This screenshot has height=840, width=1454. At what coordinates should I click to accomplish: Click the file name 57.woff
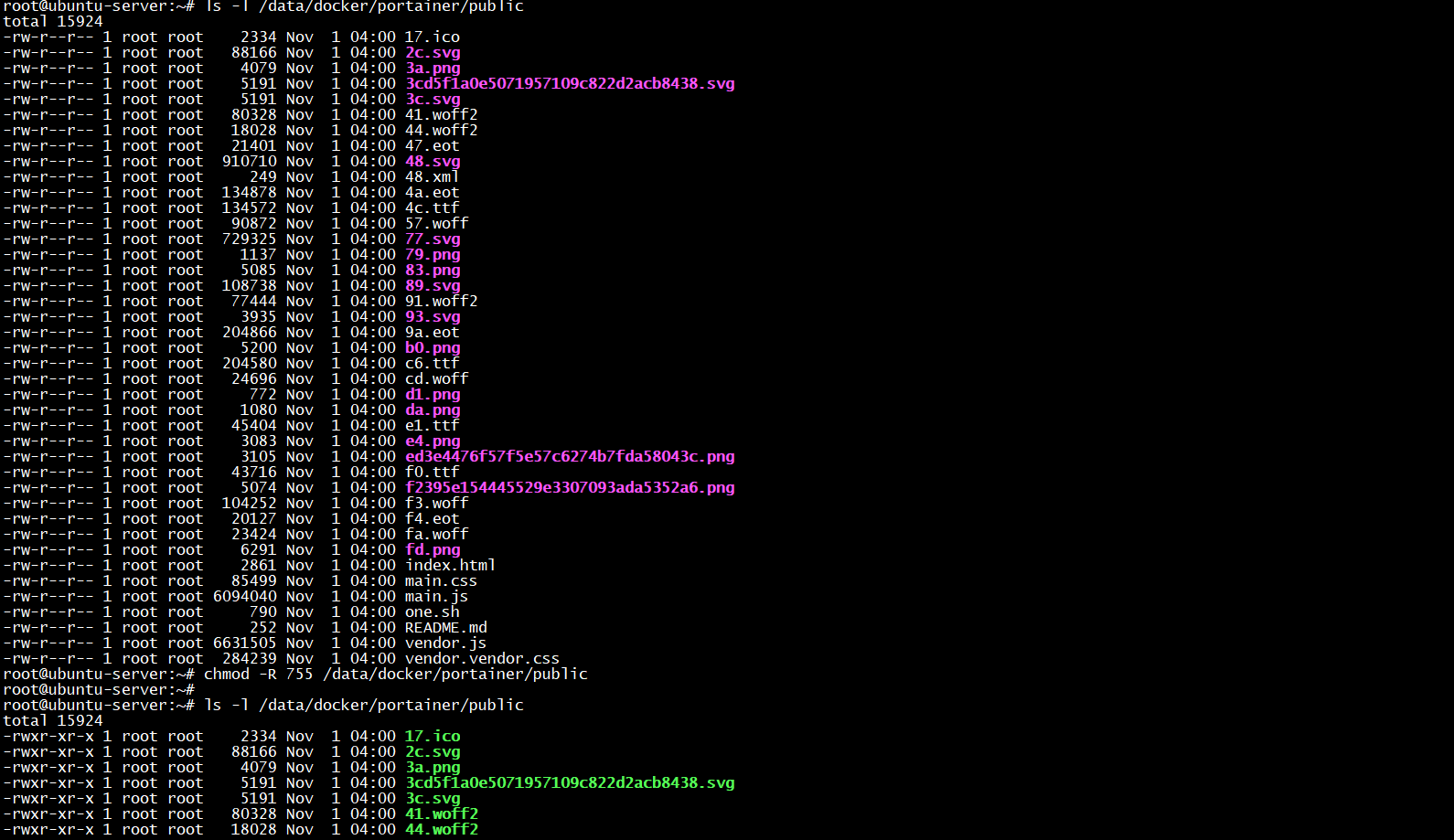click(437, 223)
